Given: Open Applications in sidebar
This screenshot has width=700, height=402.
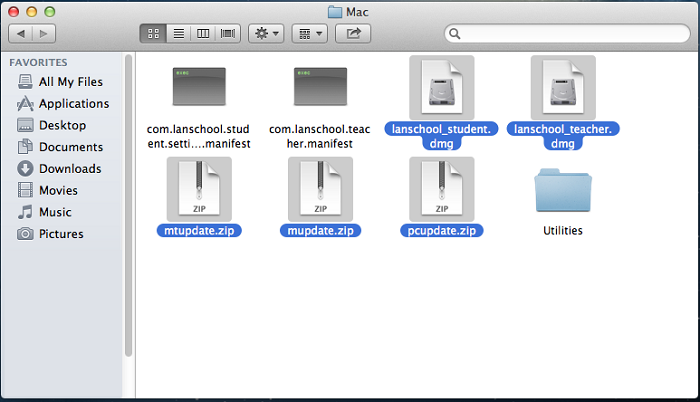Looking at the screenshot, I should click(63, 104).
